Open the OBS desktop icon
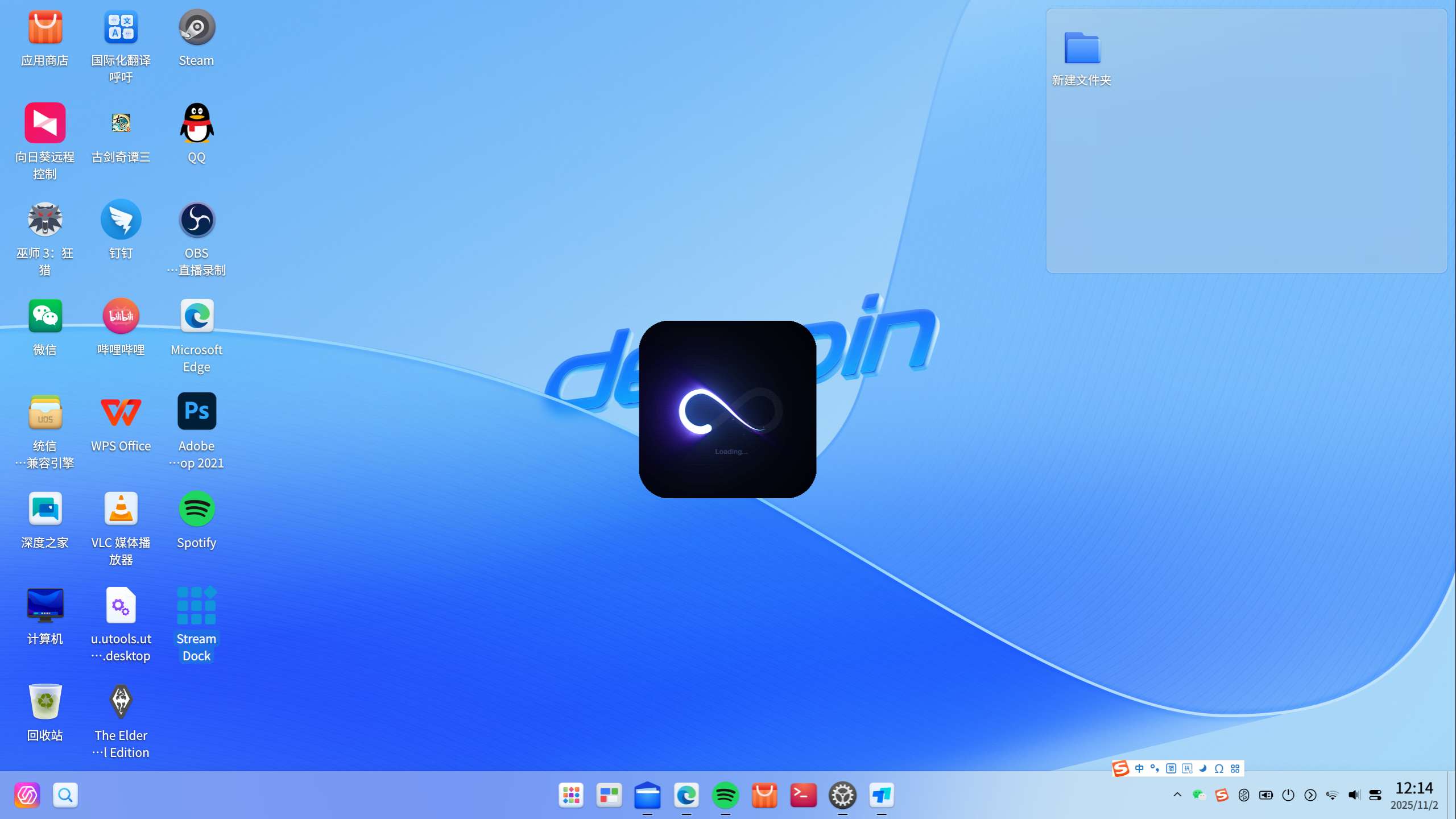 196,220
